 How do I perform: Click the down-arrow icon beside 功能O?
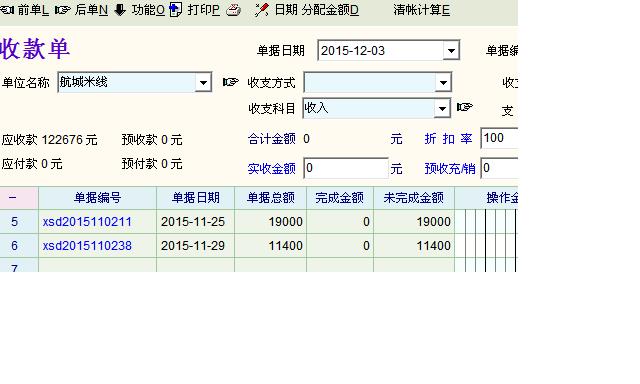pos(120,10)
